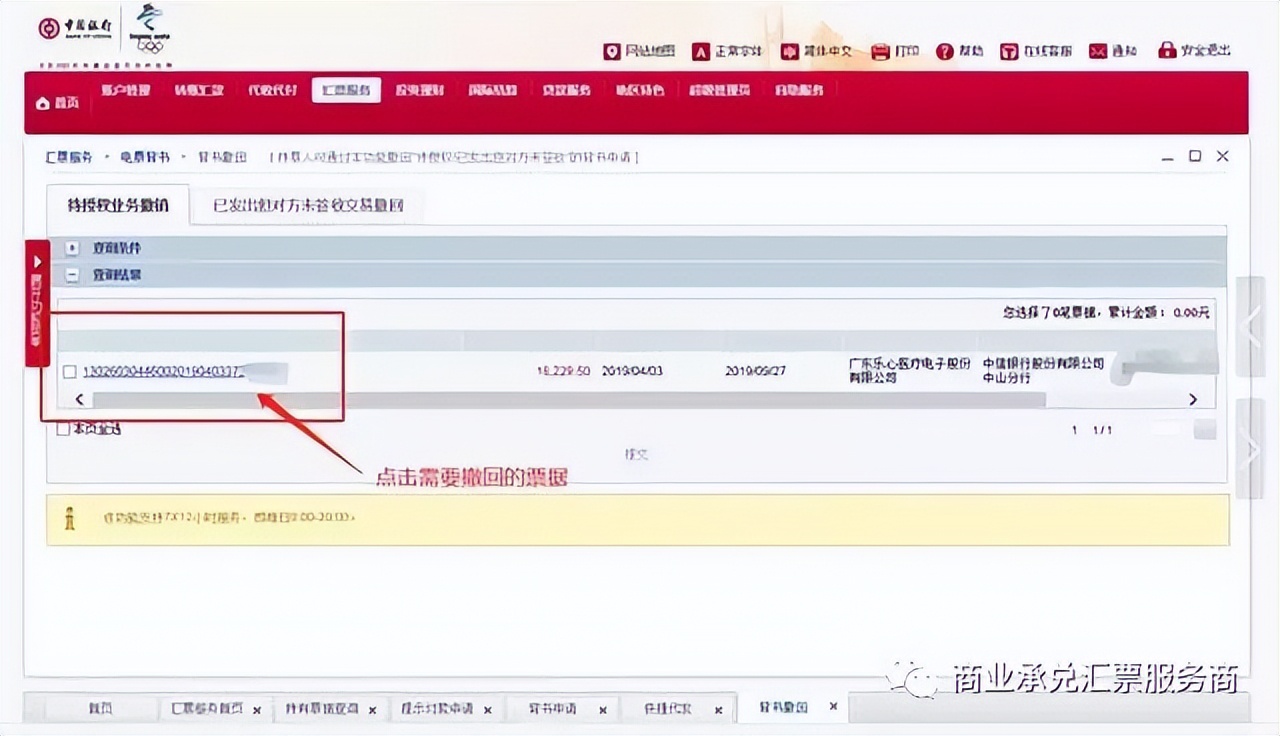Check the checkbox next to the listed draft
Screen dimensions: 1280x736
[x=68, y=371]
